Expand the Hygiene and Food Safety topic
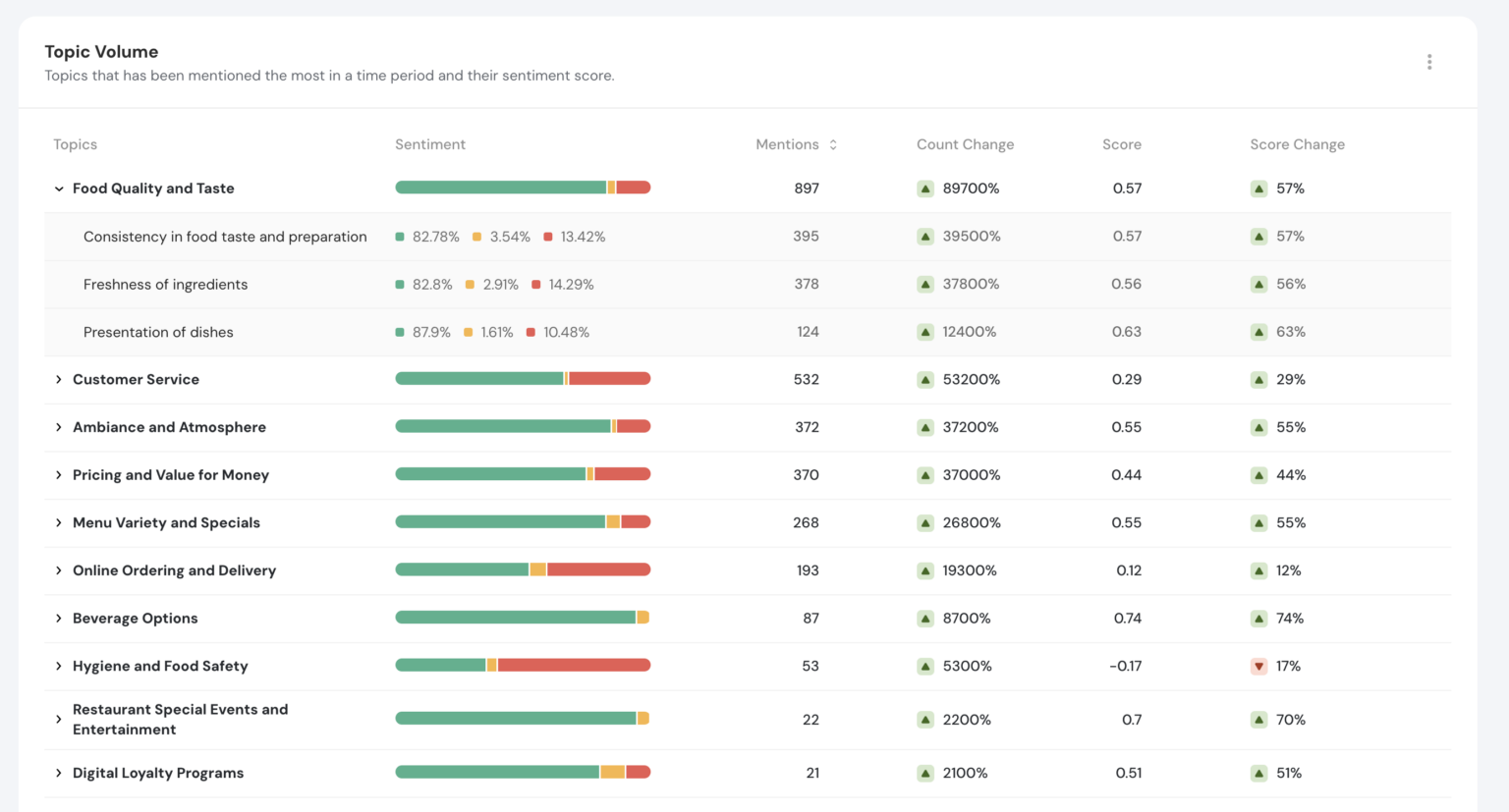1509x812 pixels. [58, 666]
